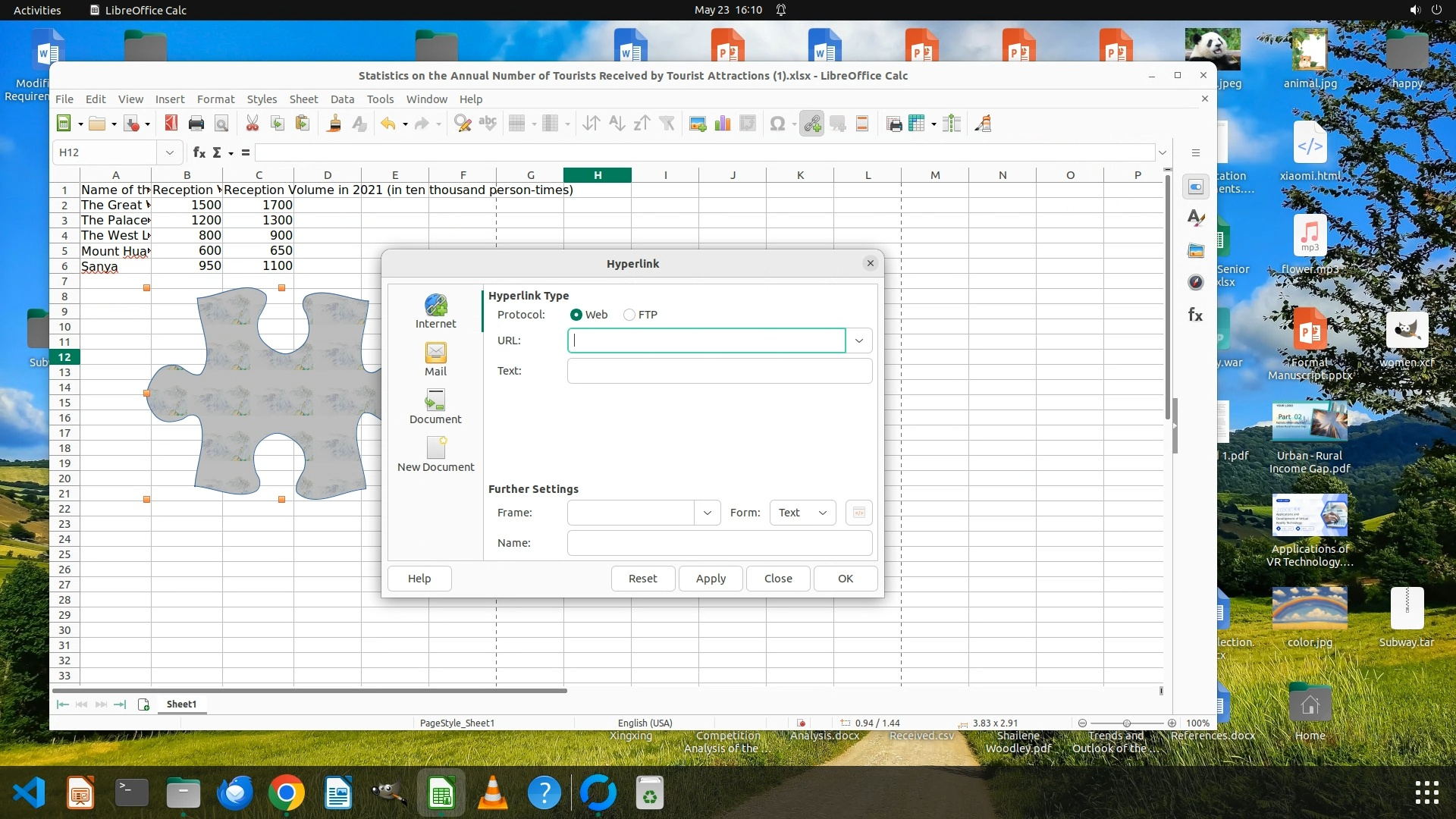Select the Web protocol radio button
The width and height of the screenshot is (1456, 819).
click(x=576, y=315)
